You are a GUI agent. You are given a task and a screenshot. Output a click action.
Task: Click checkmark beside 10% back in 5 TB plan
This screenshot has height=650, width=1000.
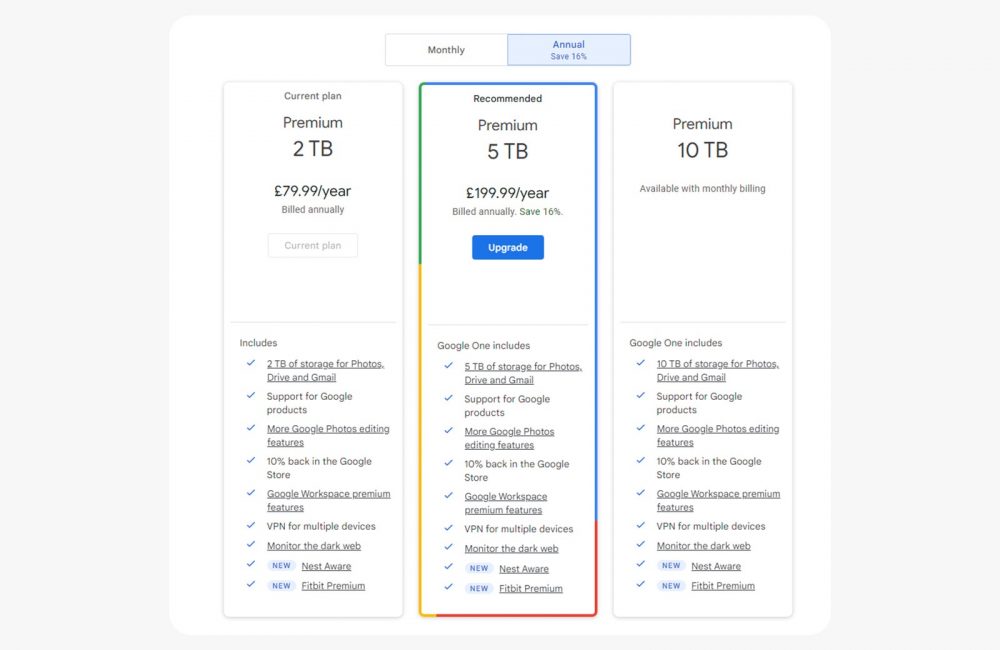tap(449, 464)
